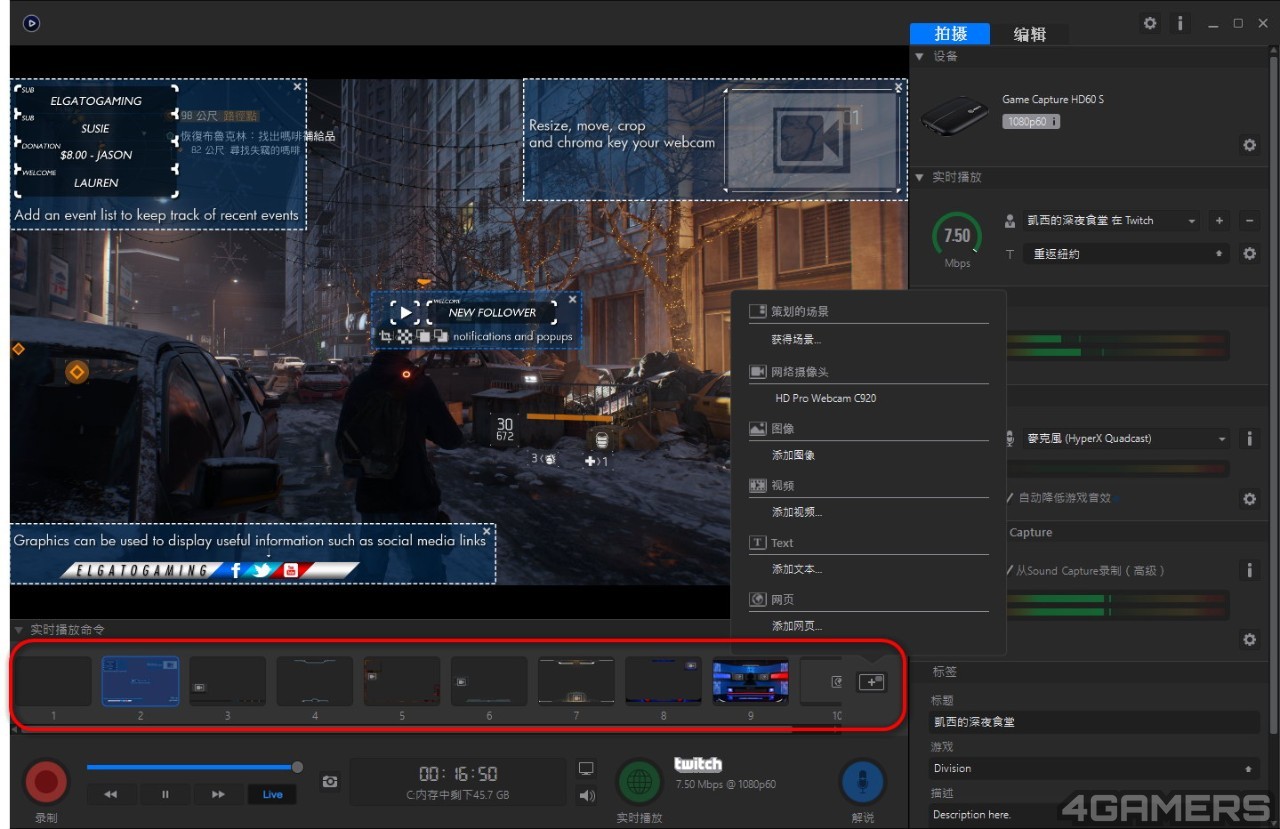Viewport: 1280px width, 829px height.
Task: Open live streaming settings gear
Action: tap(1249, 254)
